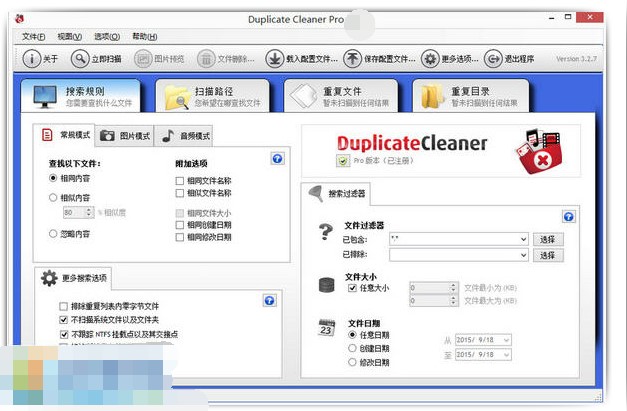The image size is (627, 411).
Task: Enable the 相同修改日期 checkbox
Action: [180, 237]
